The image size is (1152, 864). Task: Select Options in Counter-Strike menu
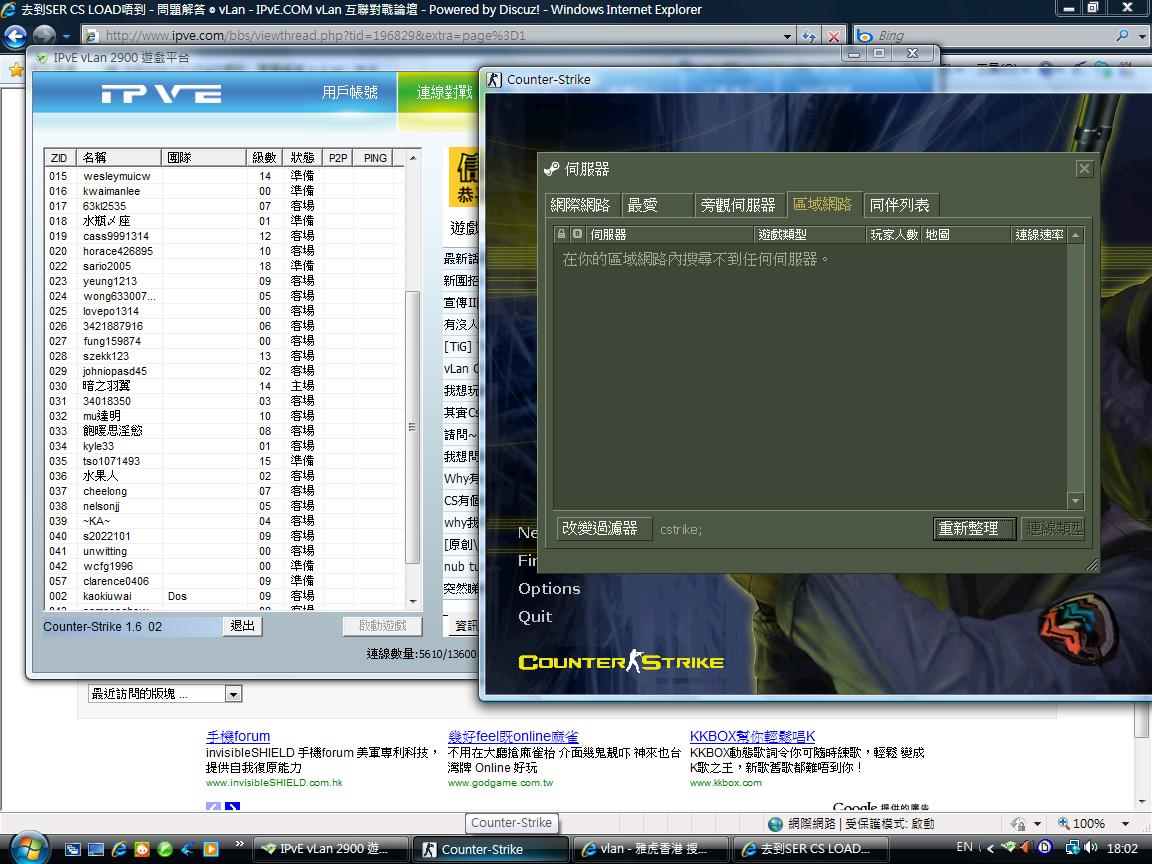(x=549, y=588)
